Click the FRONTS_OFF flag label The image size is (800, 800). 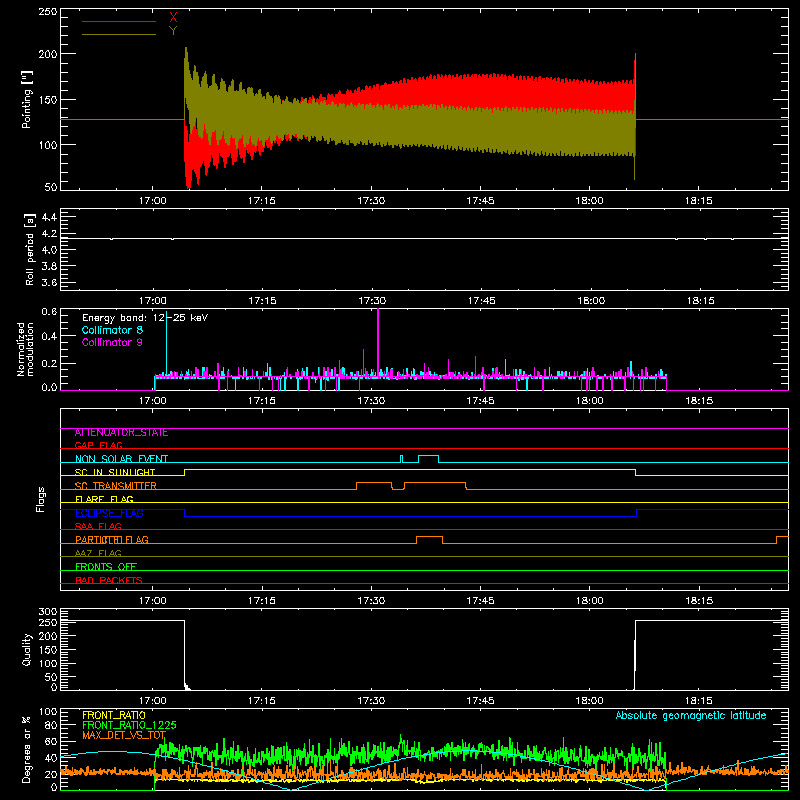(x=106, y=567)
